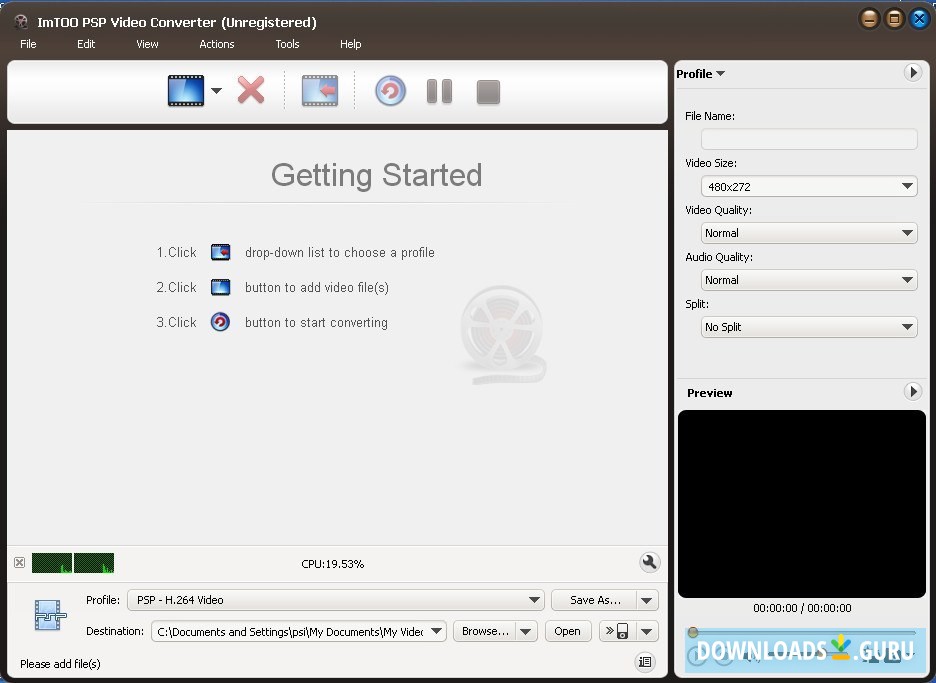This screenshot has height=683, width=936.
Task: Open the Browse dropdown arrow
Action: tap(526, 631)
